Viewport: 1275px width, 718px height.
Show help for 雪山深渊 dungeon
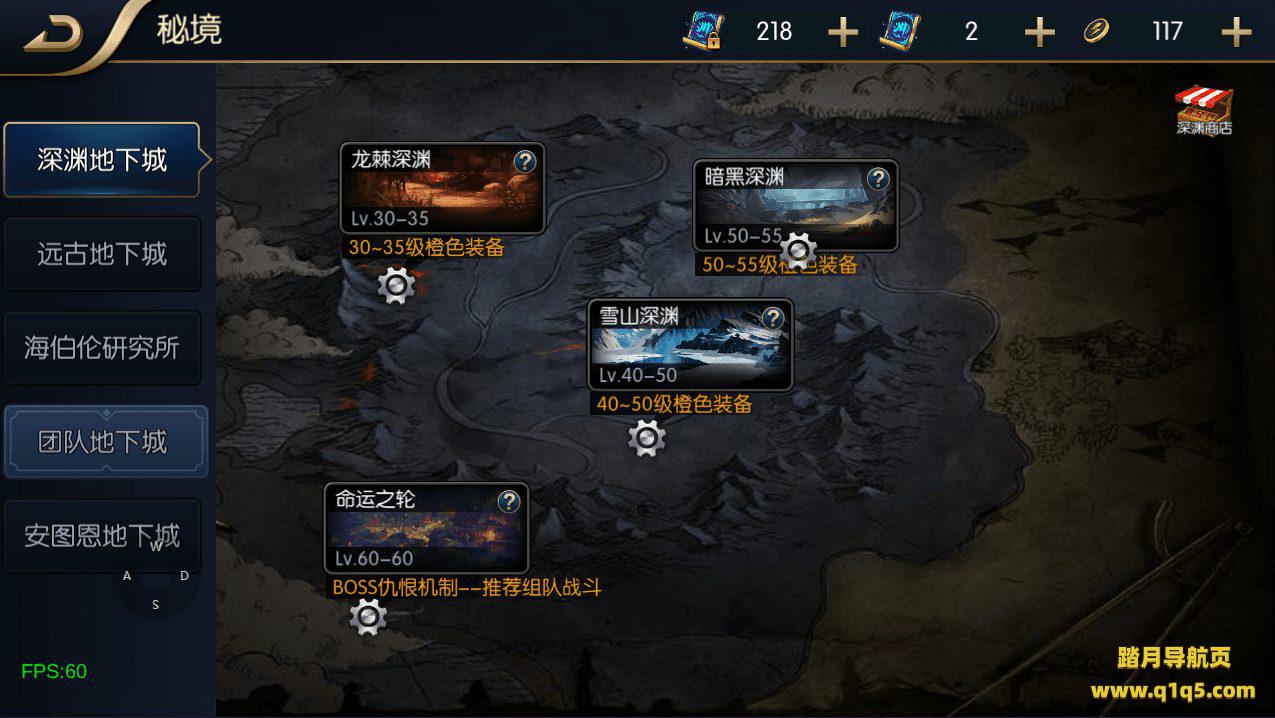(x=773, y=318)
